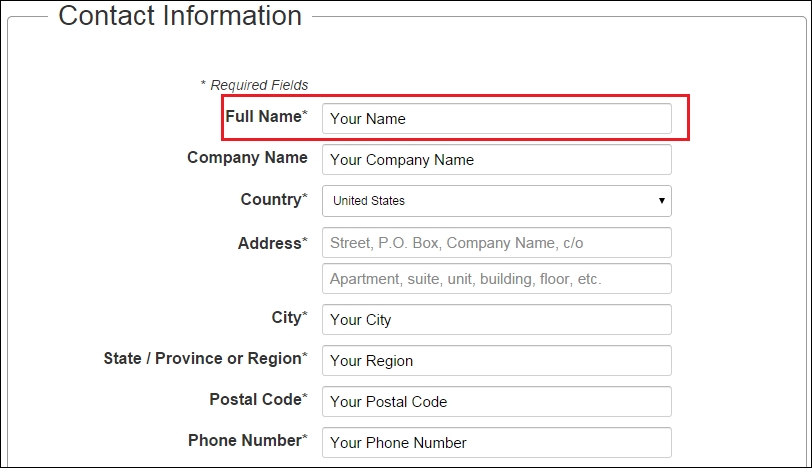812x468 pixels.
Task: Click the Full Name label
Action: 264,116
